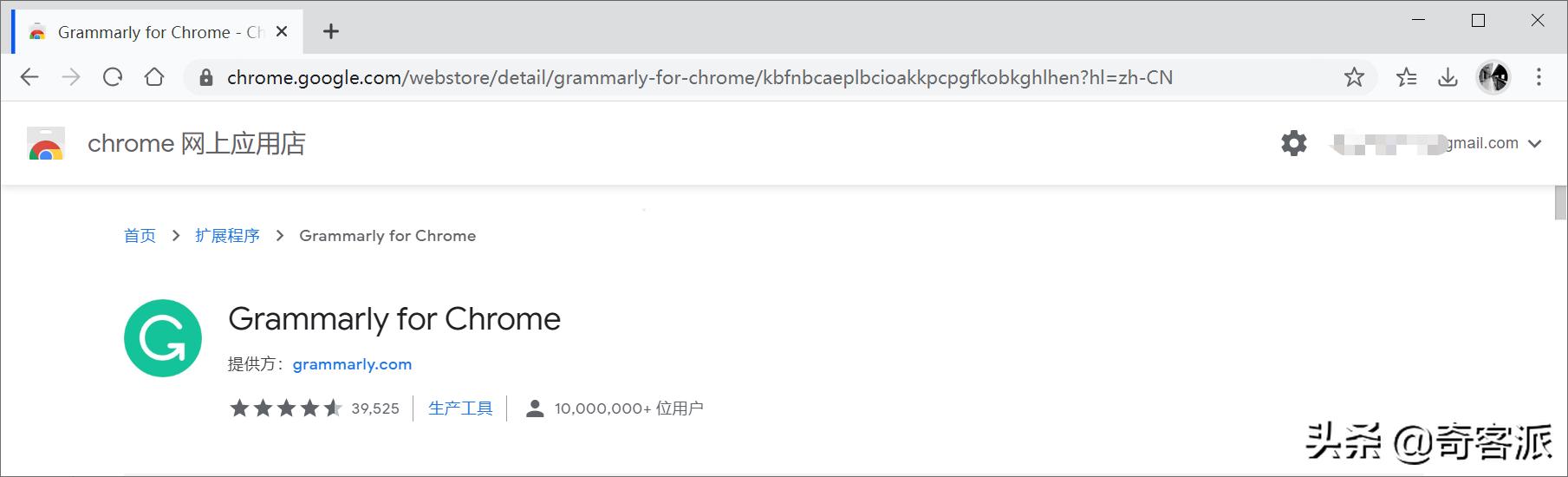1568x477 pixels.
Task: Visit the grammarly.com provider link
Action: coord(352,364)
